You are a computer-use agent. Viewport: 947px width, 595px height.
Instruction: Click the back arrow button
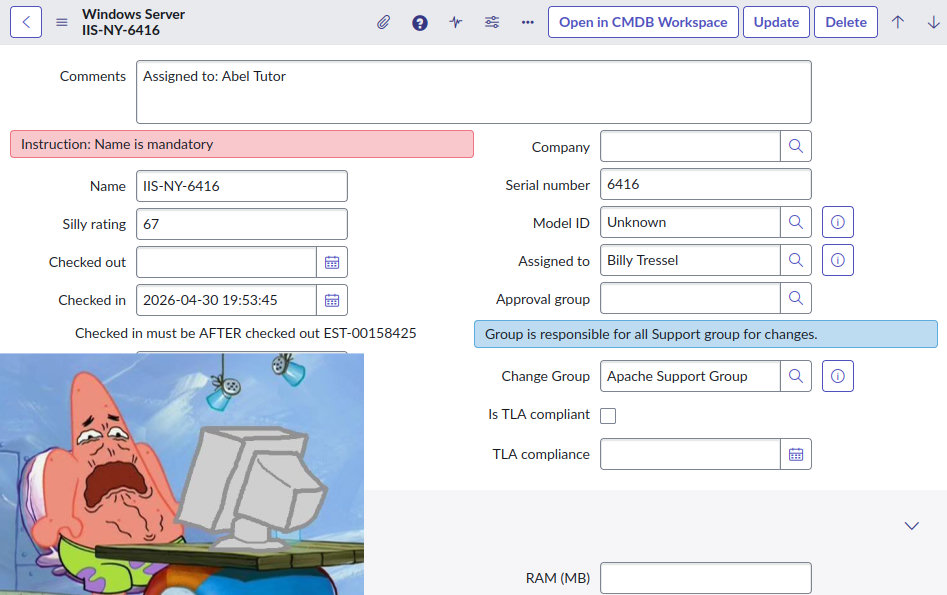pyautogui.click(x=26, y=22)
